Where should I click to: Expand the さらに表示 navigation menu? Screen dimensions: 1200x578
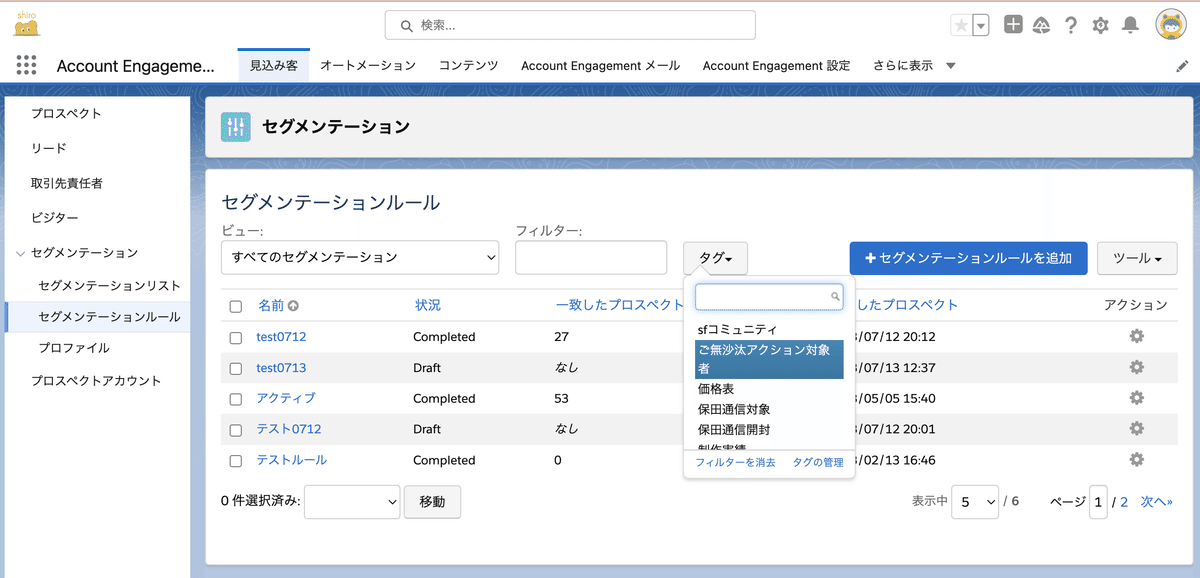[x=914, y=65]
